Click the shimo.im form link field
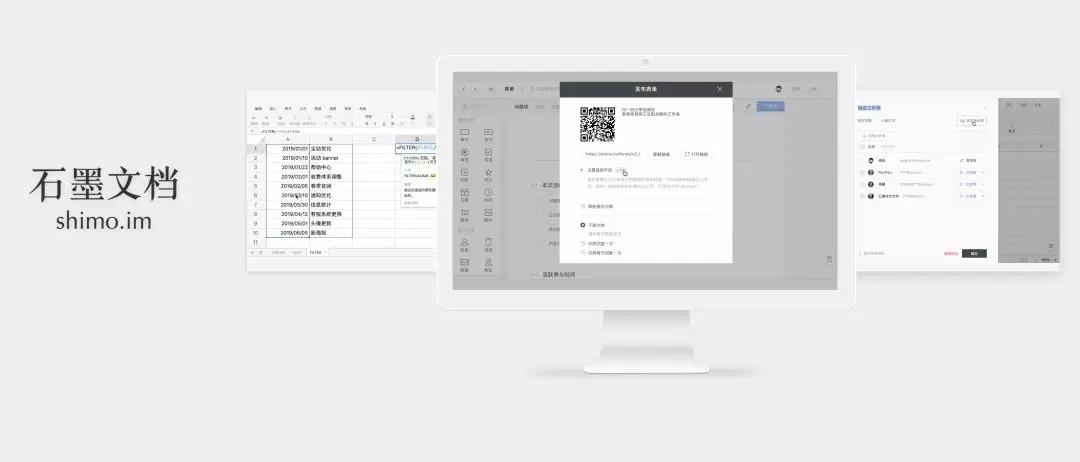Screen dimensions: 1080x462 coord(613,154)
